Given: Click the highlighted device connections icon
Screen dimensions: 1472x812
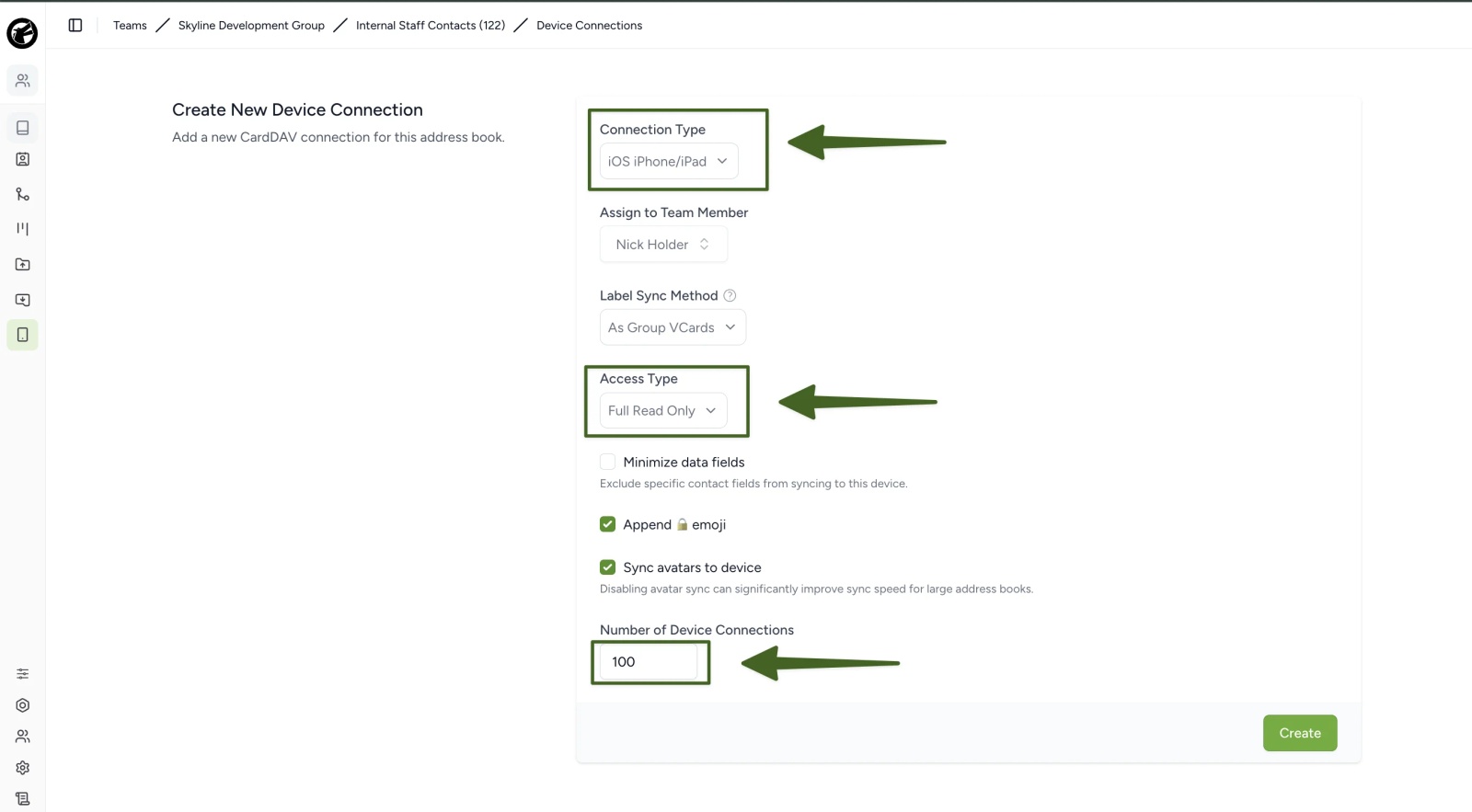Looking at the screenshot, I should [x=23, y=335].
